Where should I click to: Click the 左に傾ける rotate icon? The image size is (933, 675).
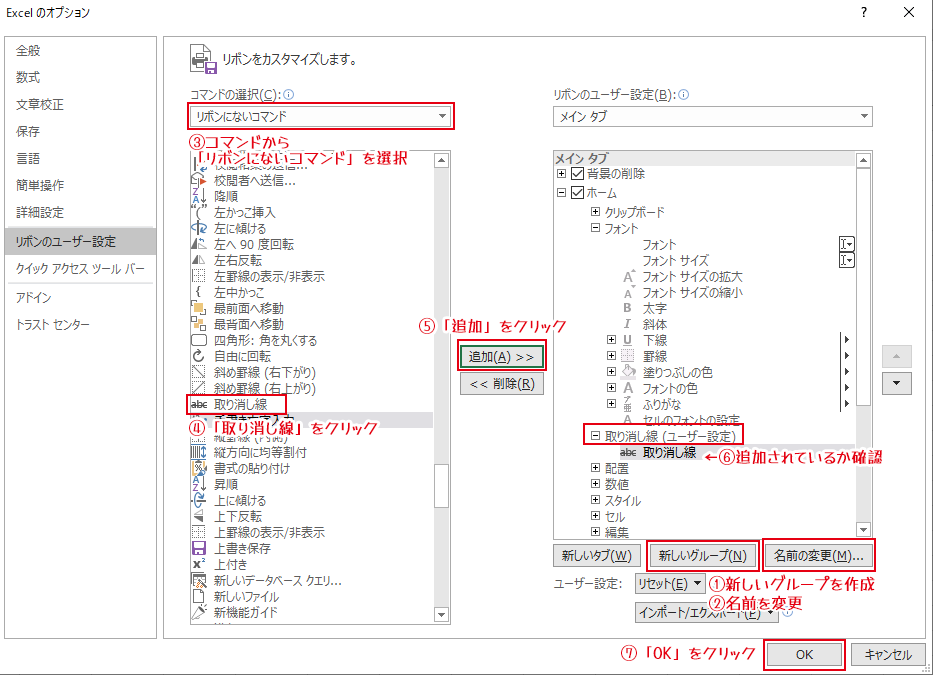click(199, 229)
